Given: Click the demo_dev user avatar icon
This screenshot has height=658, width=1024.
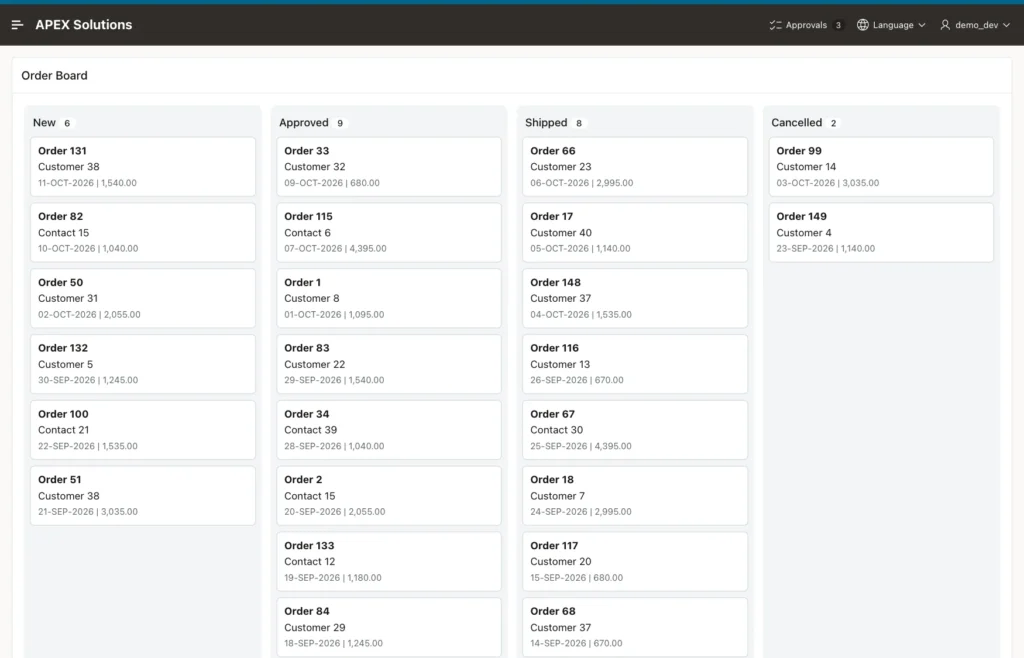Looking at the screenshot, I should 945,25.
